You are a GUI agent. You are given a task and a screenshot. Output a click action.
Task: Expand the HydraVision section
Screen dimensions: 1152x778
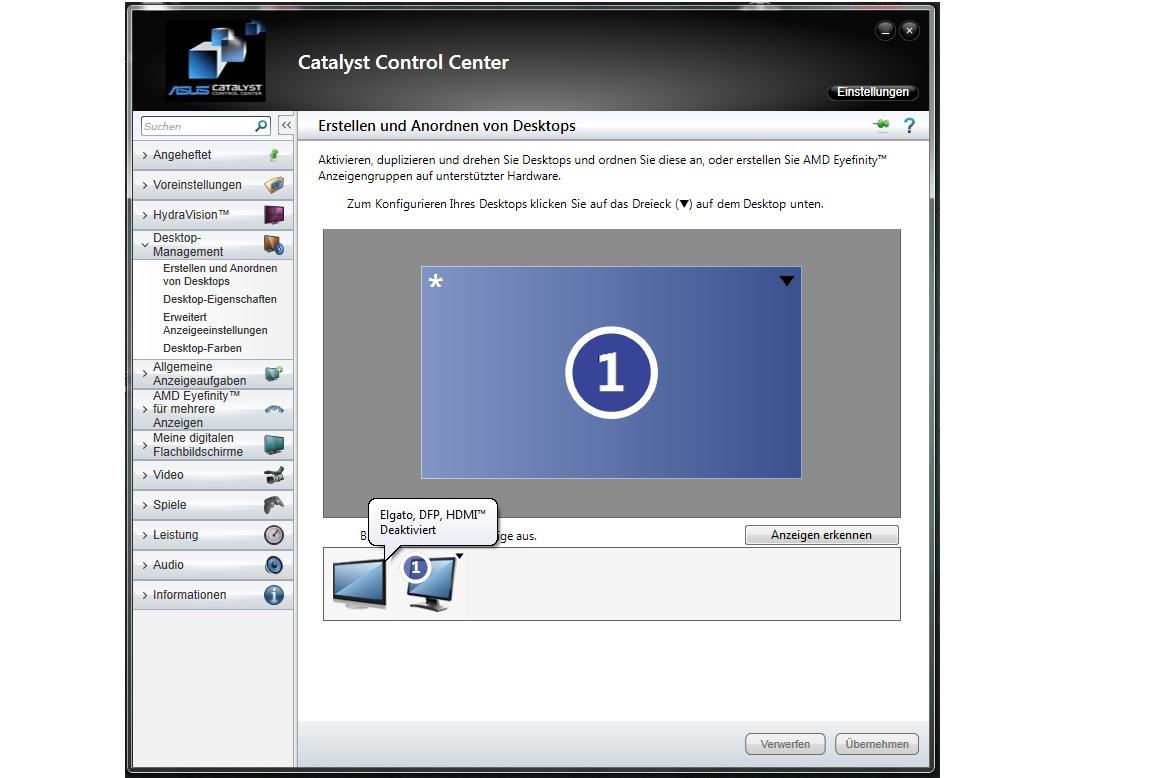click(213, 215)
